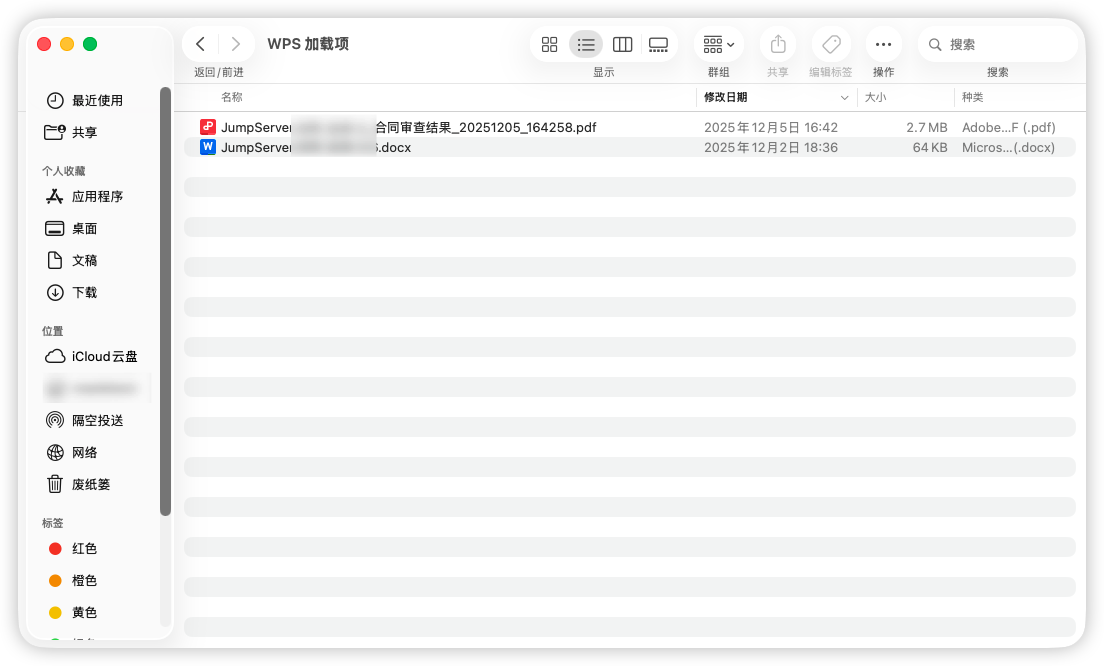Open 应用程序 in the sidebar
Screen dimensions: 1104x666
pyautogui.click(x=97, y=196)
